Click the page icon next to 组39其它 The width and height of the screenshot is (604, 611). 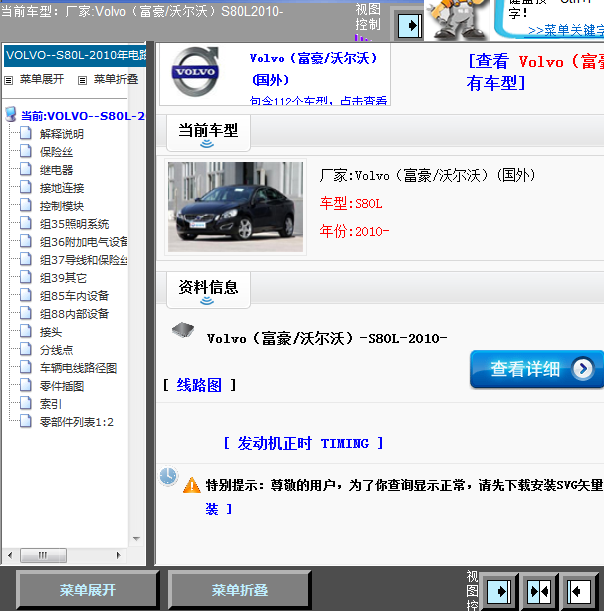point(26,277)
